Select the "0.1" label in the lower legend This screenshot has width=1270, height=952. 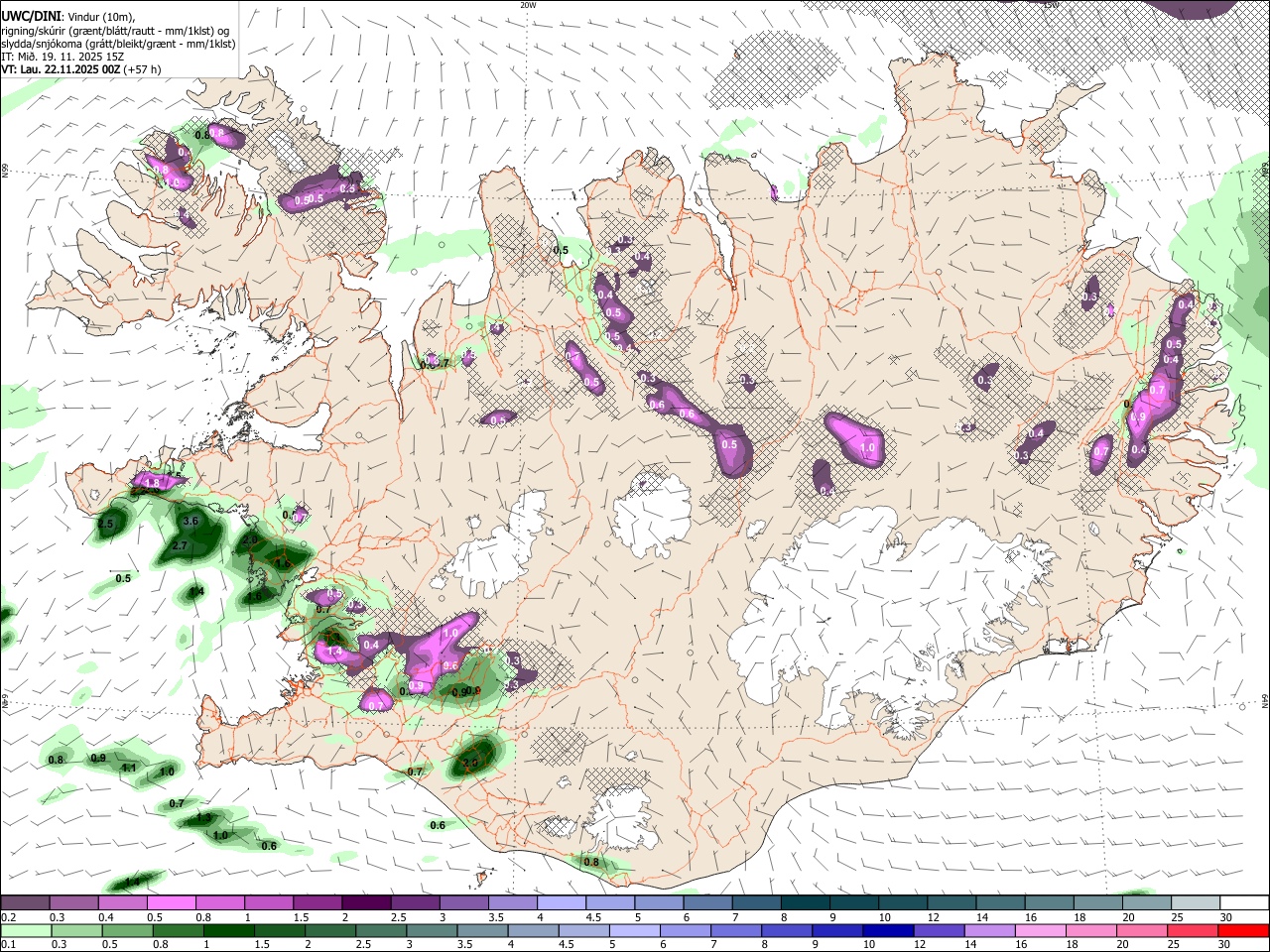(8, 945)
